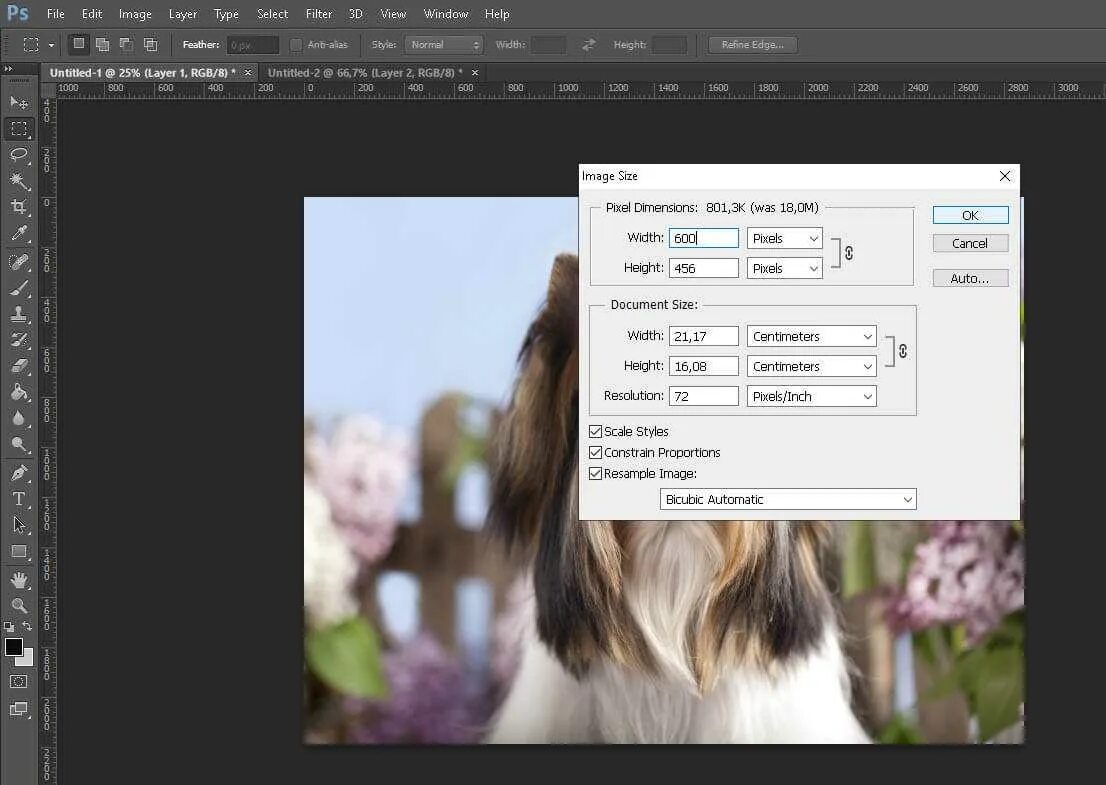The height and width of the screenshot is (785, 1106).
Task: Open the File menu
Action: coord(55,14)
